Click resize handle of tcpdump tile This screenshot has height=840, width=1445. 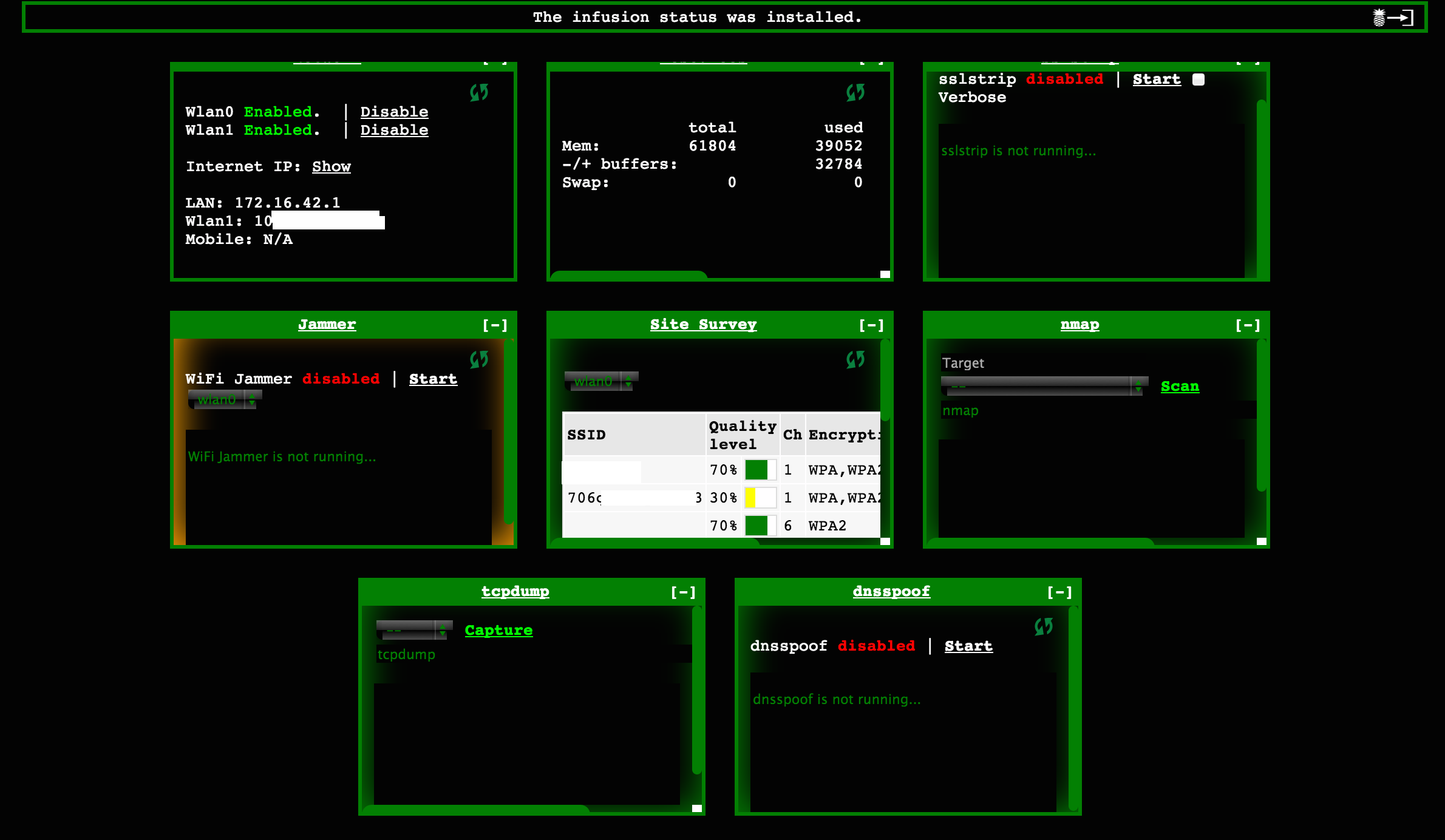click(697, 808)
